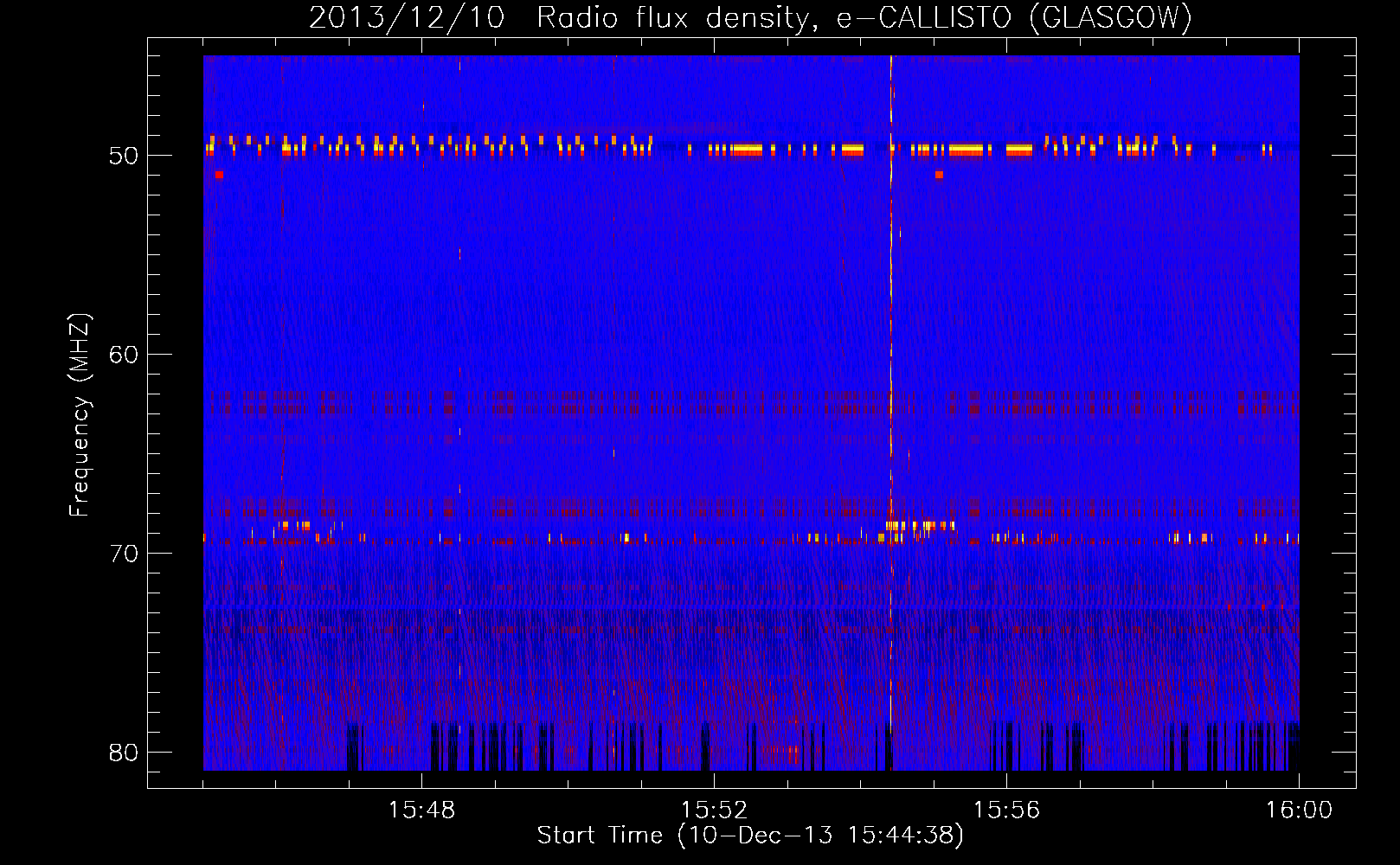
Task: Click the '60' frequency tick label
Action: tap(125, 354)
